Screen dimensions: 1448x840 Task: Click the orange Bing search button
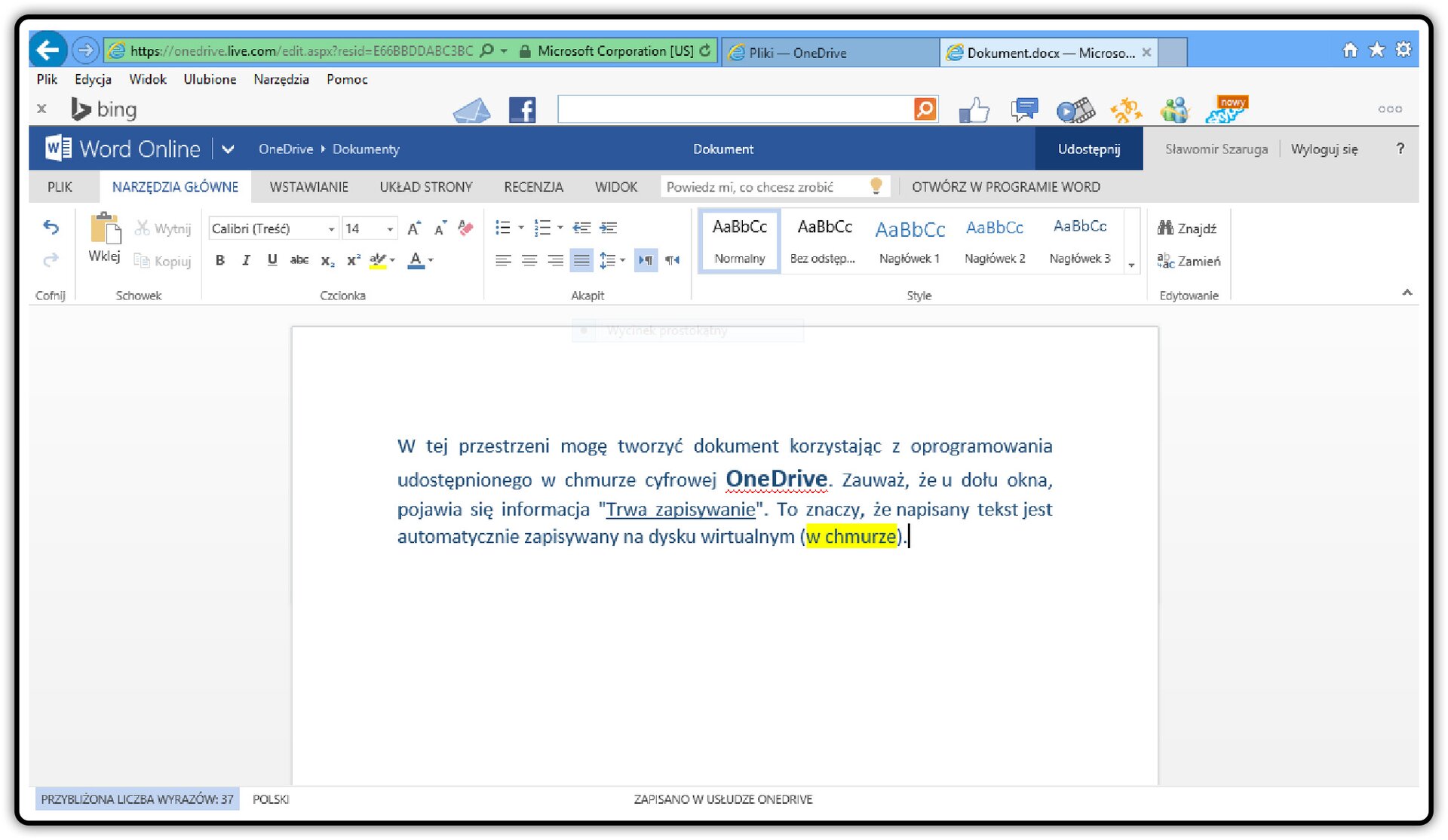(x=925, y=109)
